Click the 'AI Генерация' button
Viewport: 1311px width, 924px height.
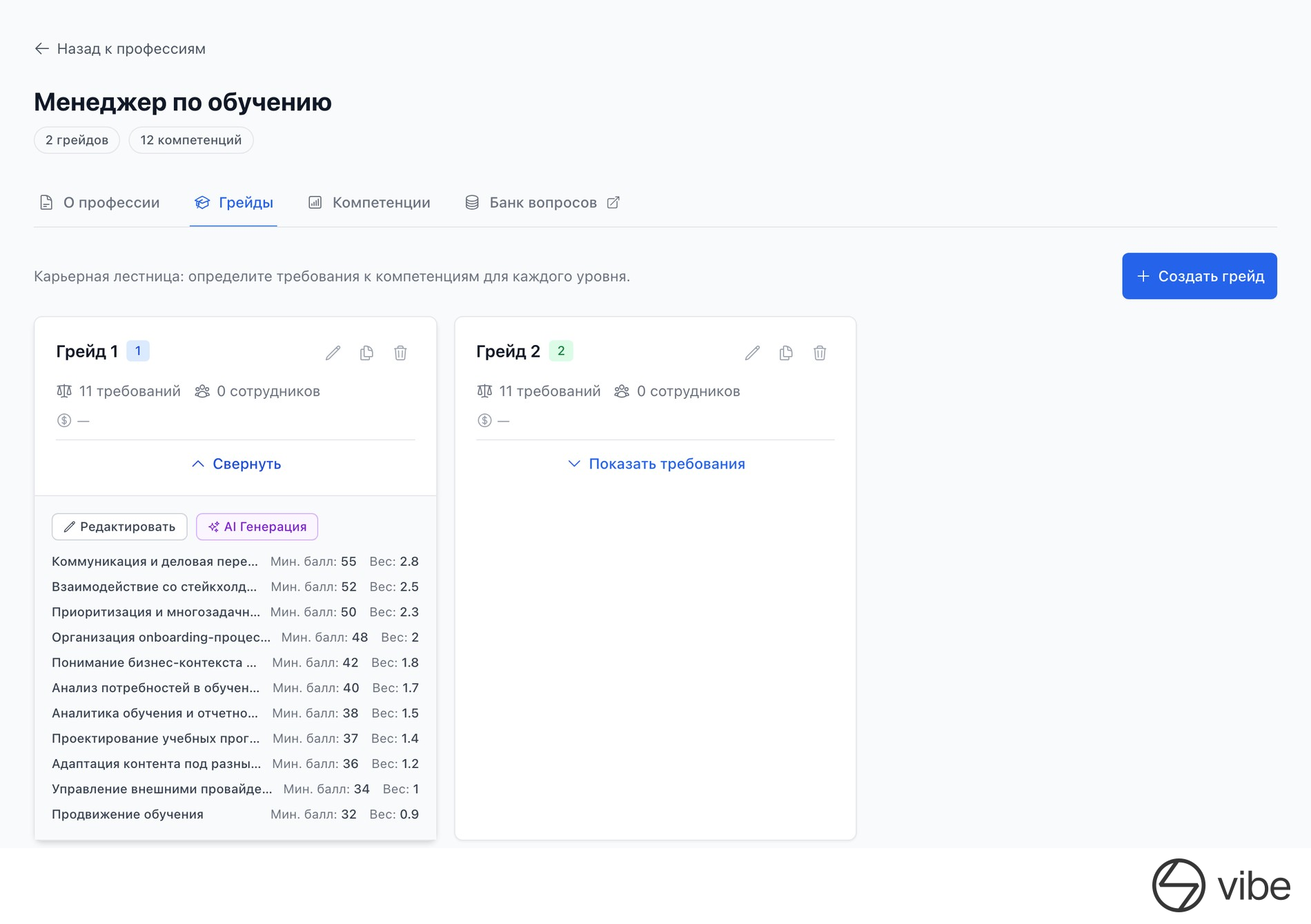pyautogui.click(x=257, y=527)
